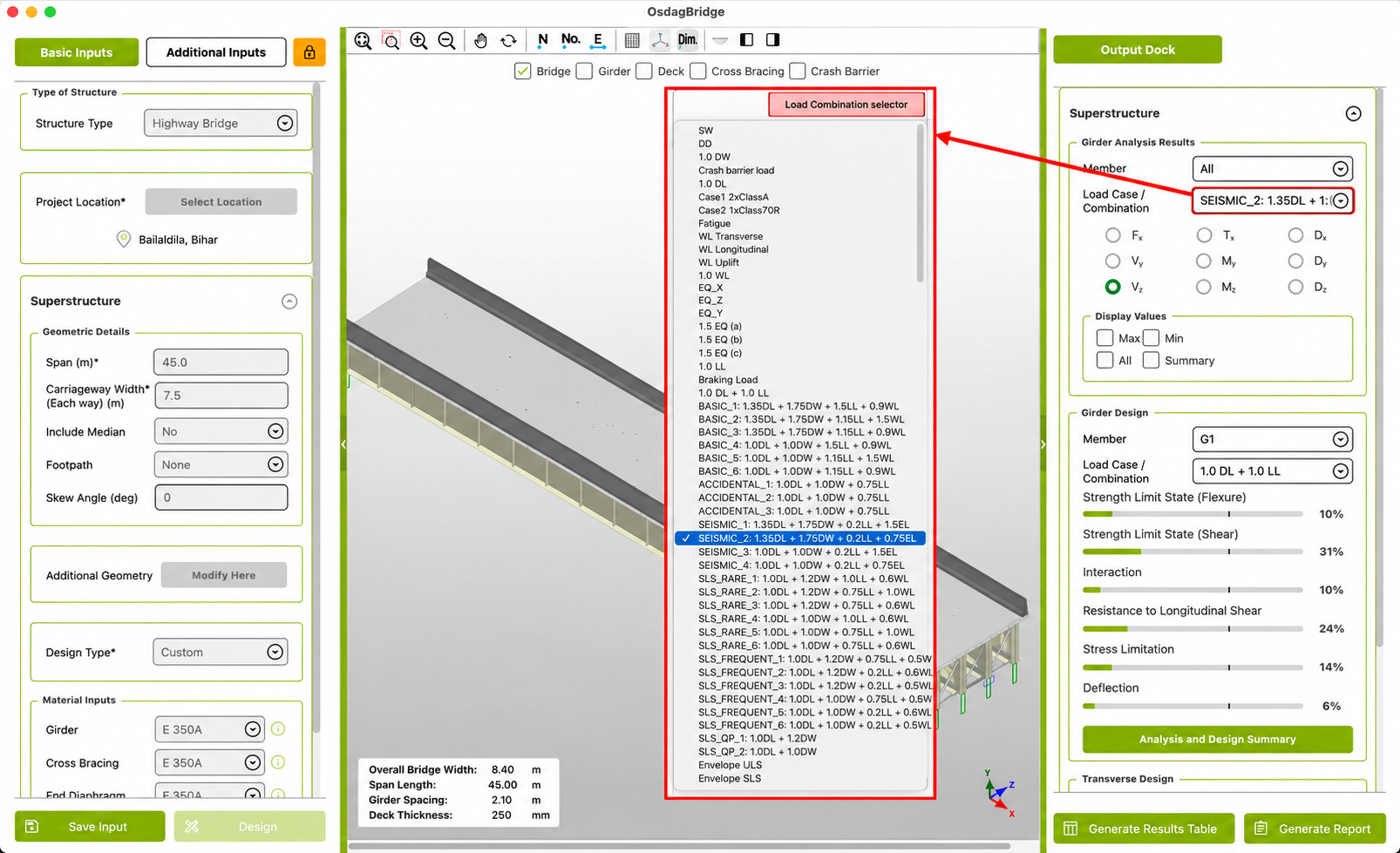Click the Deflection utilization bar
The height and width of the screenshot is (853, 1400).
(1193, 706)
